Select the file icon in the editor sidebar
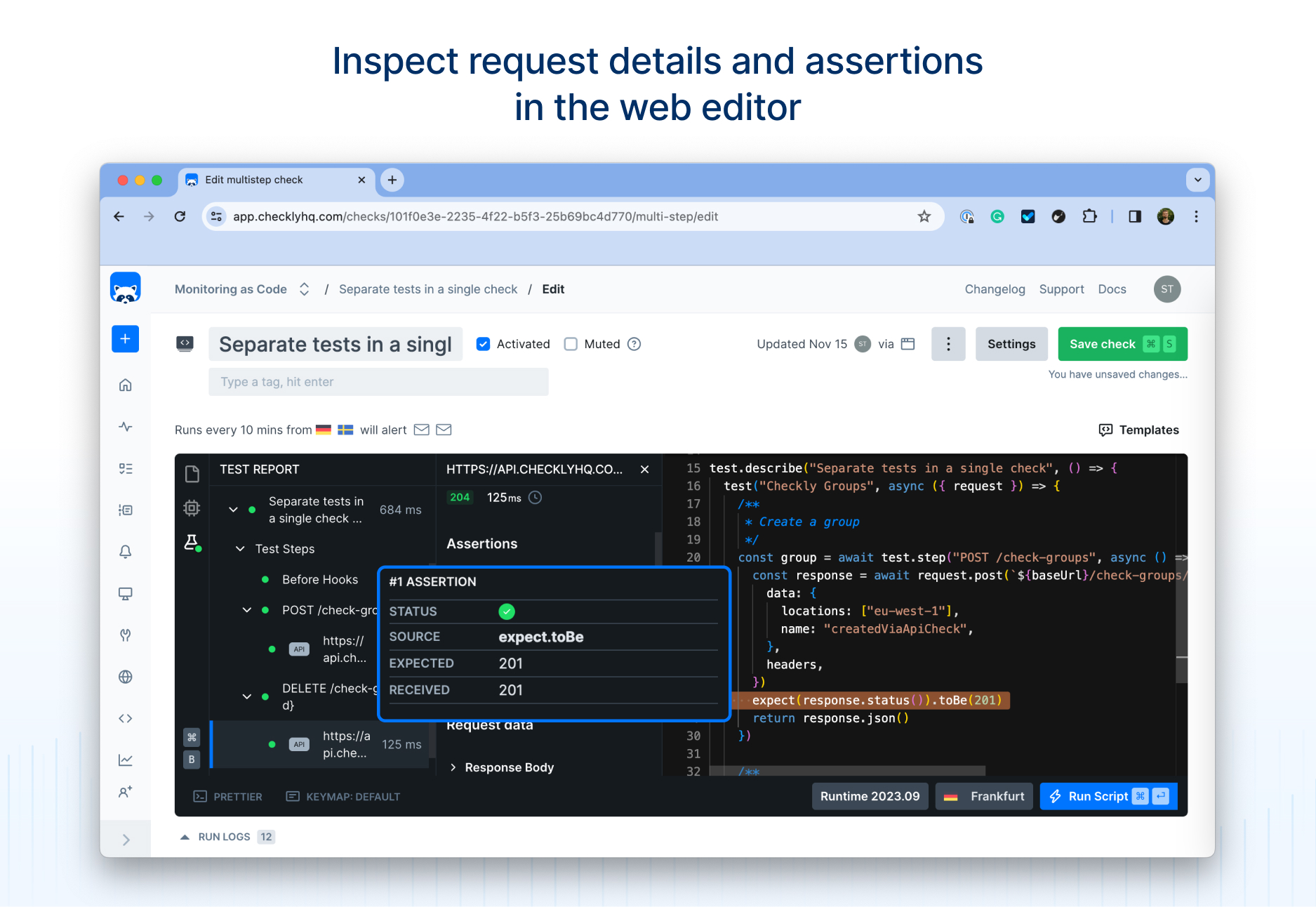The height and width of the screenshot is (907, 1316). point(192,474)
